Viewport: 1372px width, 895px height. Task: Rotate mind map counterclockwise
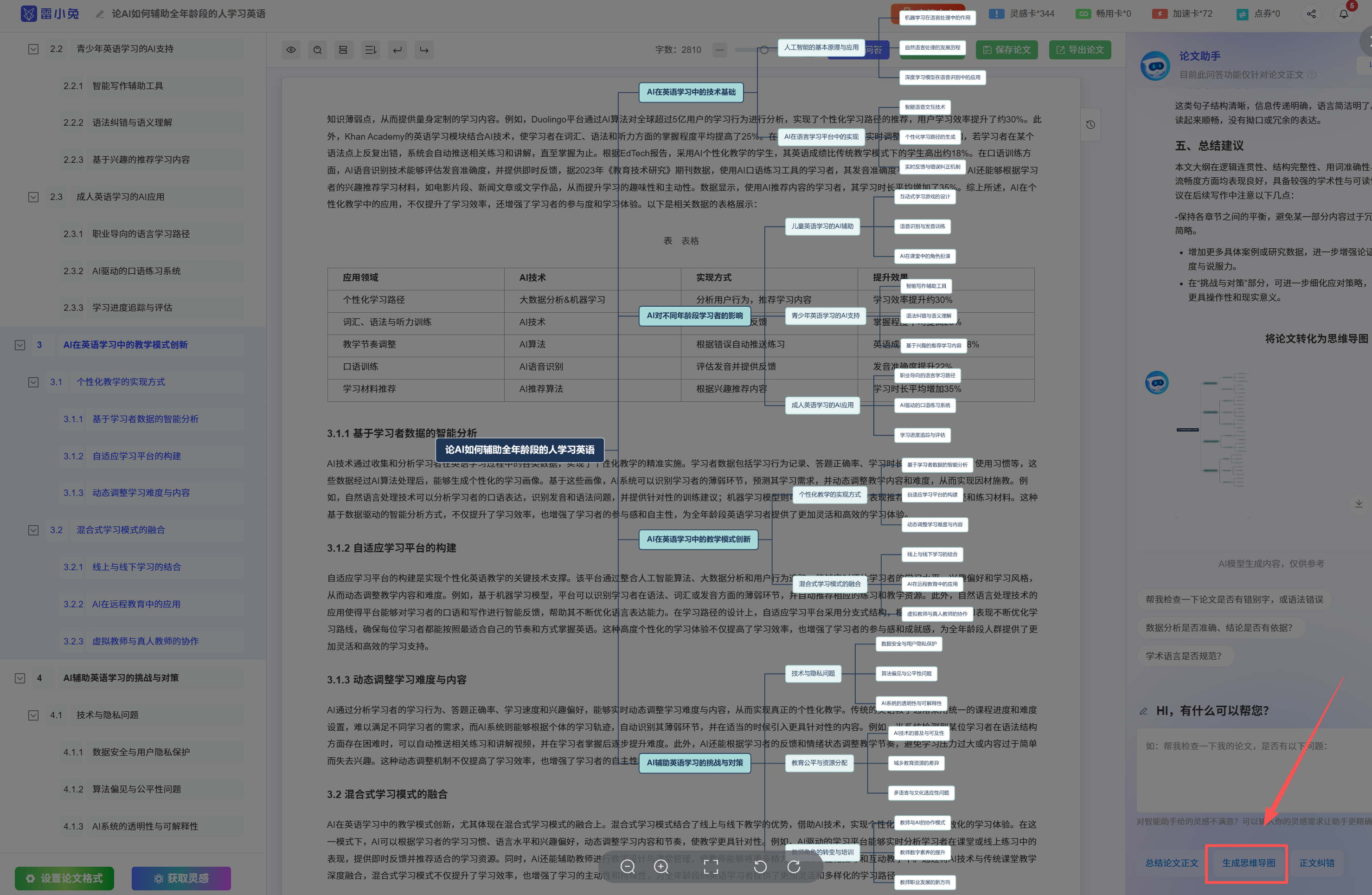tap(760, 866)
